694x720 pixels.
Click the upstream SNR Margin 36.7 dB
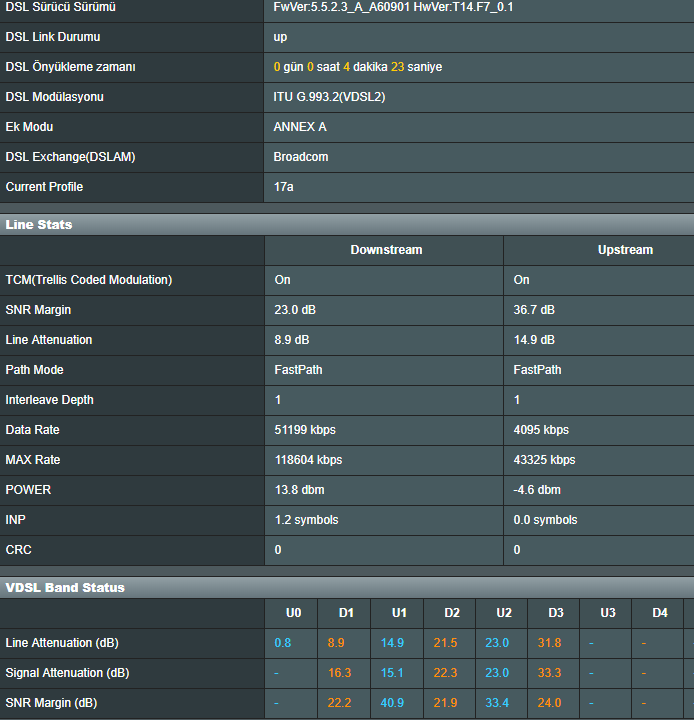click(534, 310)
